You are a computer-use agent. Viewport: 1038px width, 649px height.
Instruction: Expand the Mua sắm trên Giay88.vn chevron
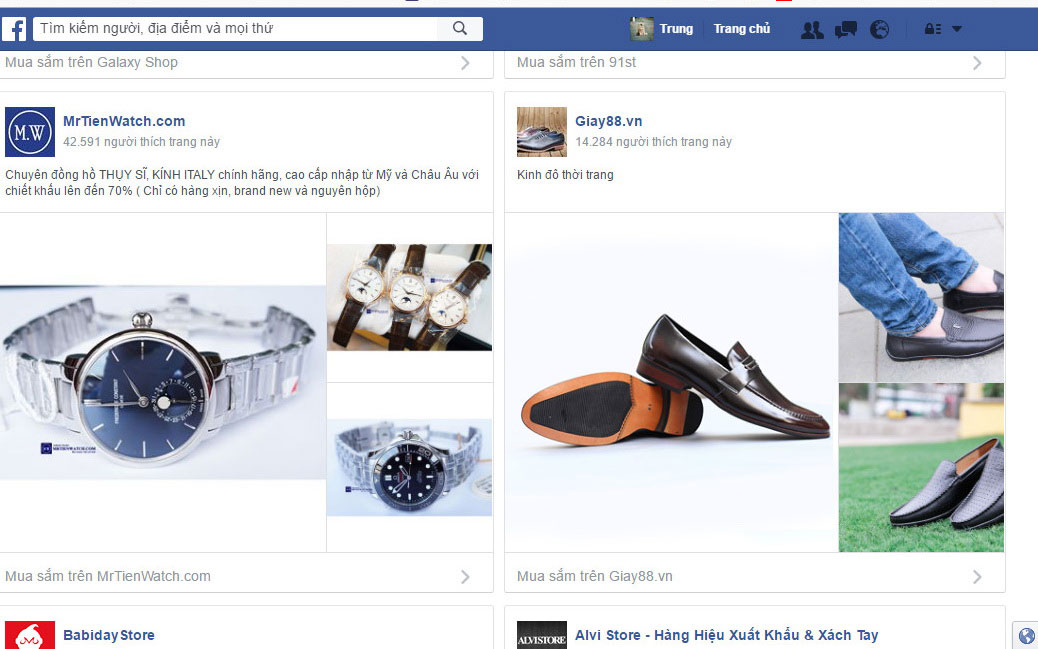pos(977,577)
